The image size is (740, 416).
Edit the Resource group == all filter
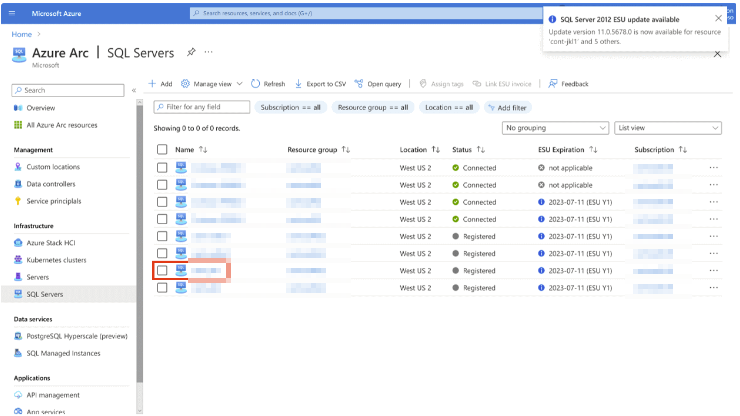[373, 108]
